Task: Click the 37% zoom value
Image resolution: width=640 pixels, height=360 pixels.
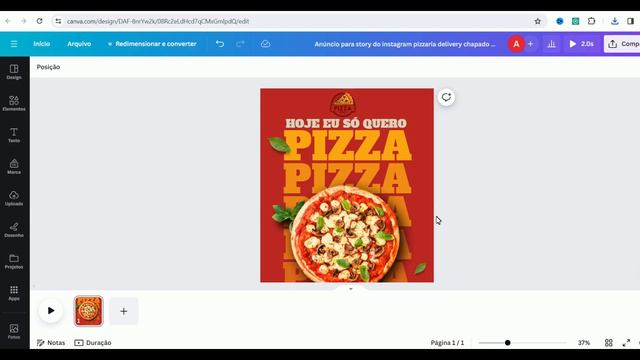Action: pos(584,343)
